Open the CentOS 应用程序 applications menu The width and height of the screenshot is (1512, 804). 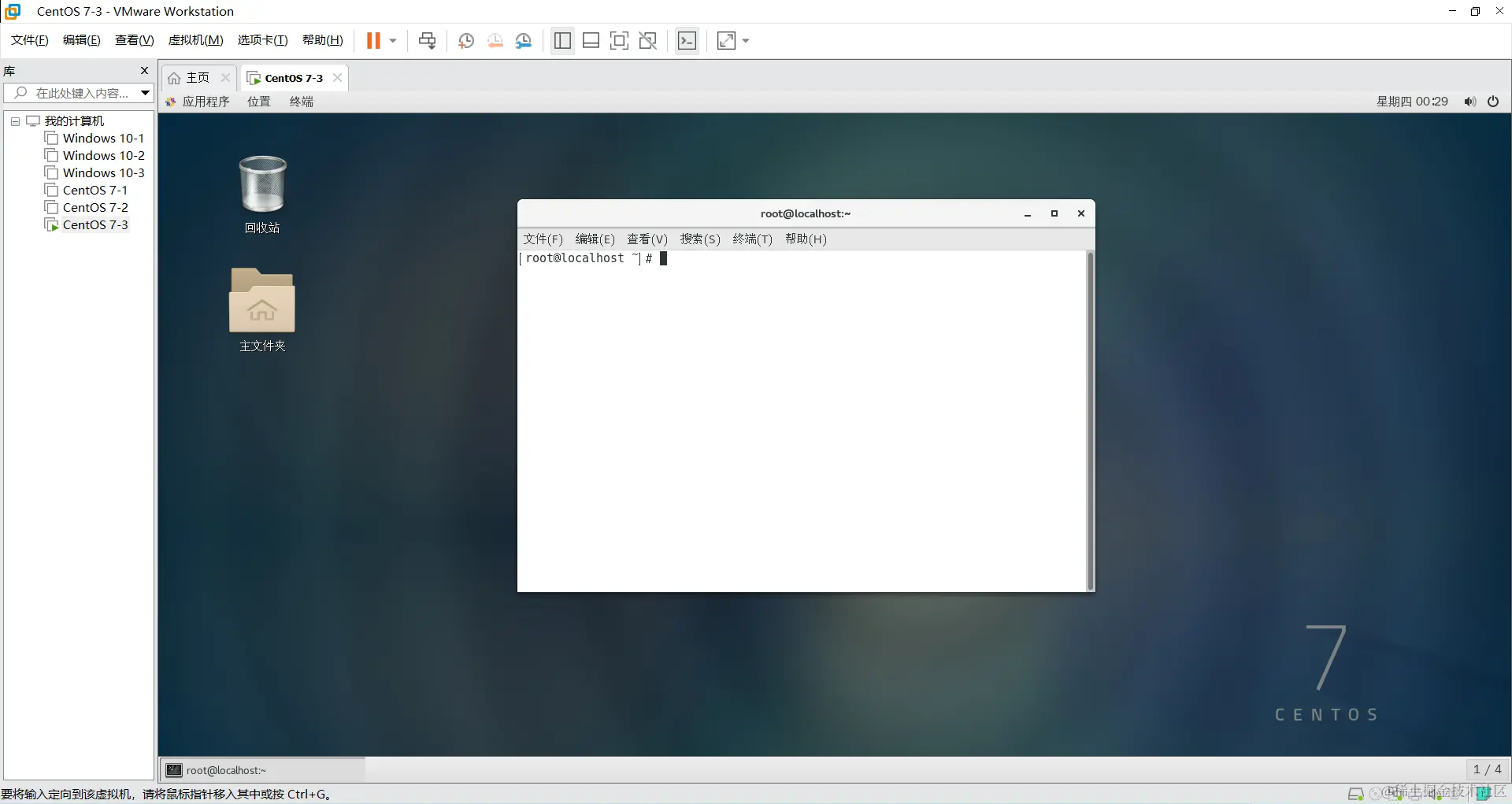pos(198,102)
